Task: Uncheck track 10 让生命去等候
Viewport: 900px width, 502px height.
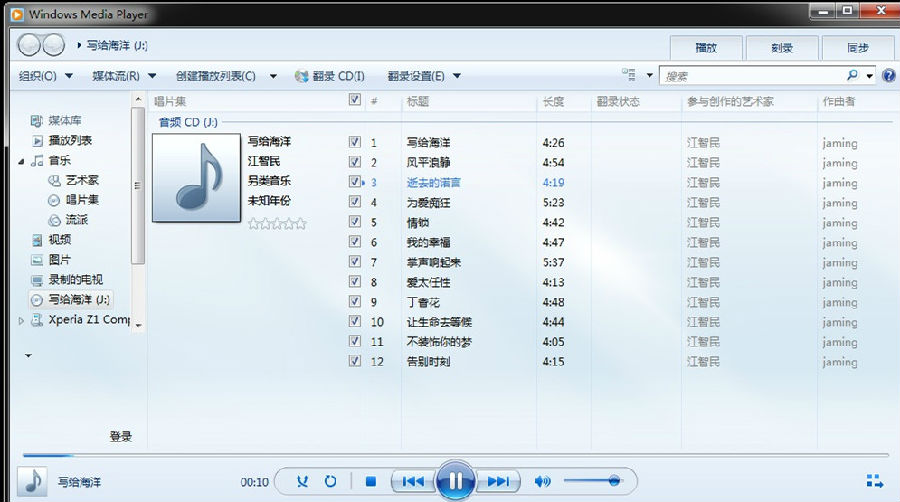Action: point(355,321)
